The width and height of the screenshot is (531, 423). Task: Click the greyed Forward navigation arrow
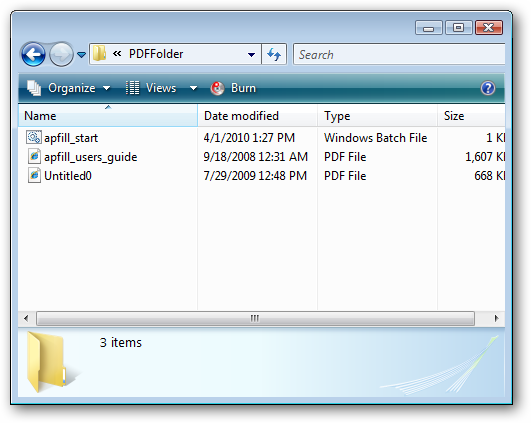click(61, 54)
